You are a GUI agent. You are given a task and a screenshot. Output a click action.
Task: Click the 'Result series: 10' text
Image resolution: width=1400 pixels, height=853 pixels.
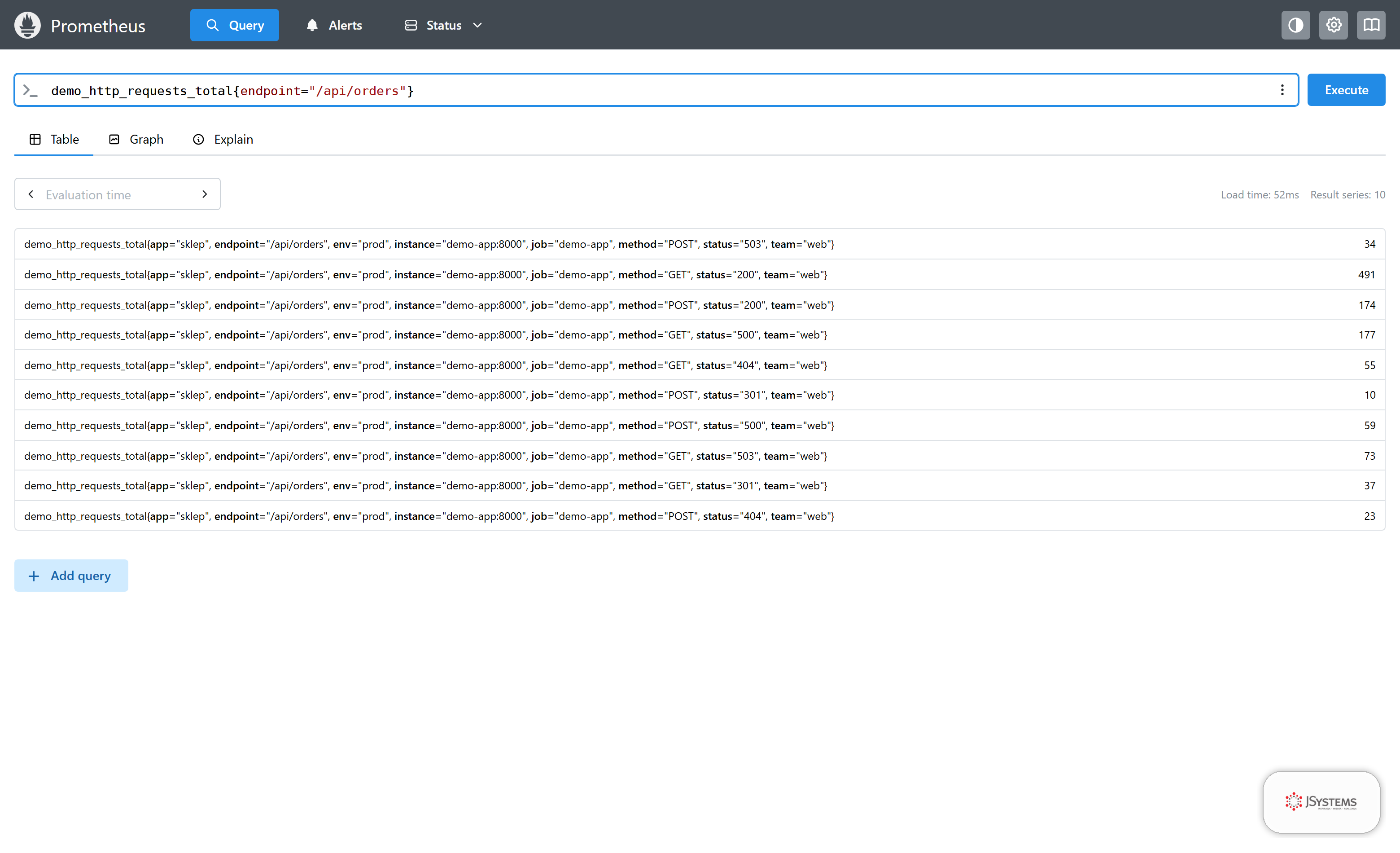(1347, 194)
